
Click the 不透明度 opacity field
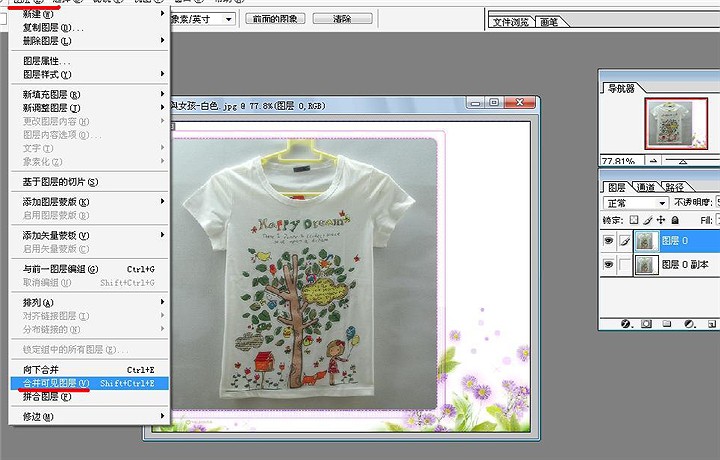[717, 202]
